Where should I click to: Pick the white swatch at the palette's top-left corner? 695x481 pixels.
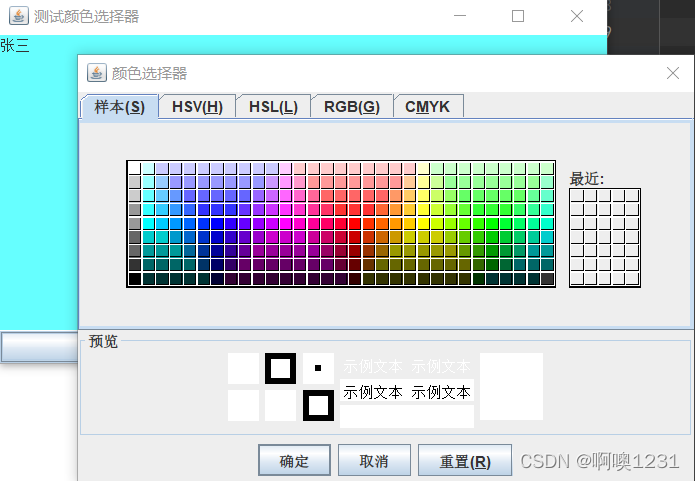[135, 168]
